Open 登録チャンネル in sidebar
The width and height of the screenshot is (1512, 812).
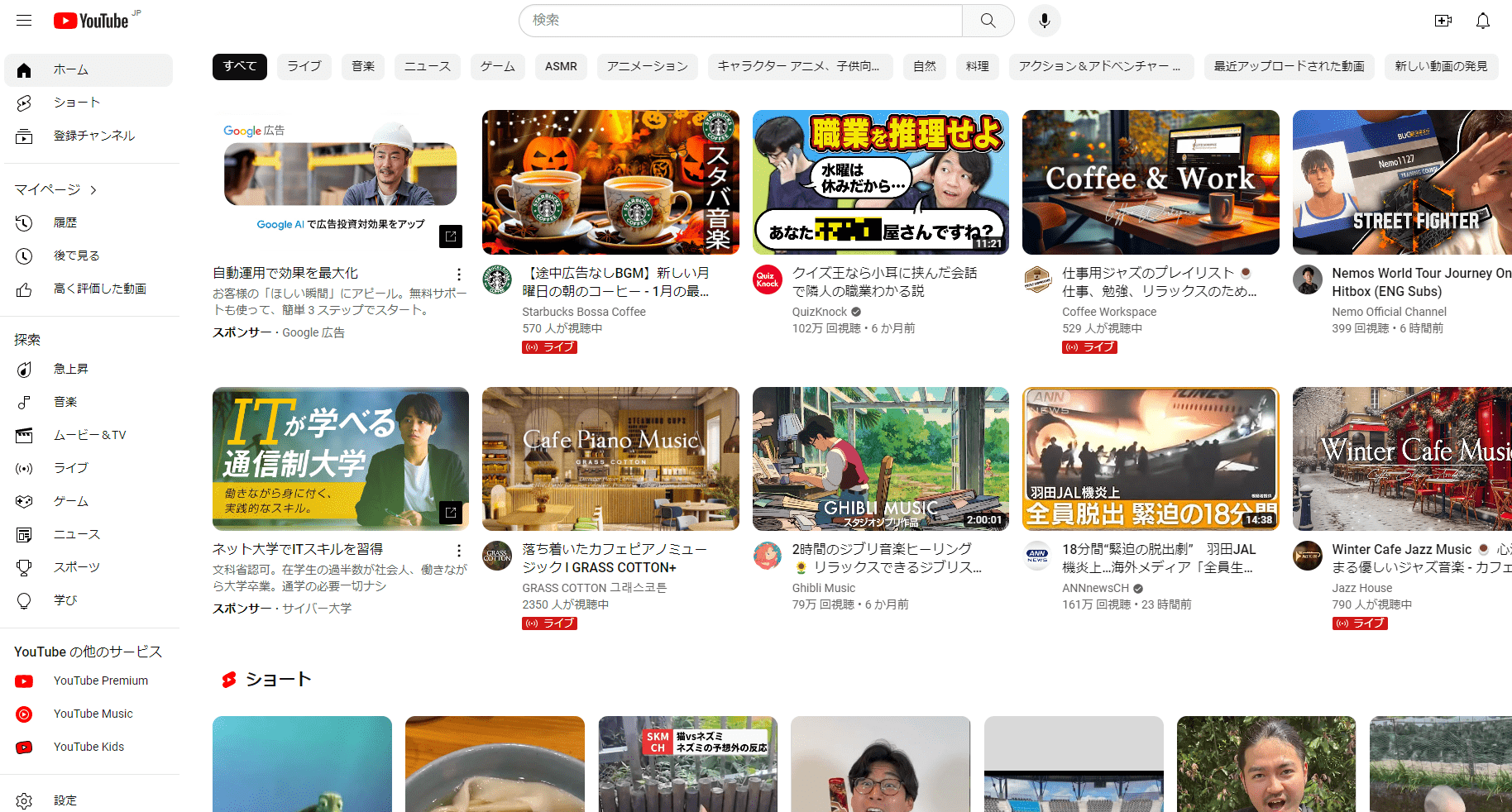89,136
